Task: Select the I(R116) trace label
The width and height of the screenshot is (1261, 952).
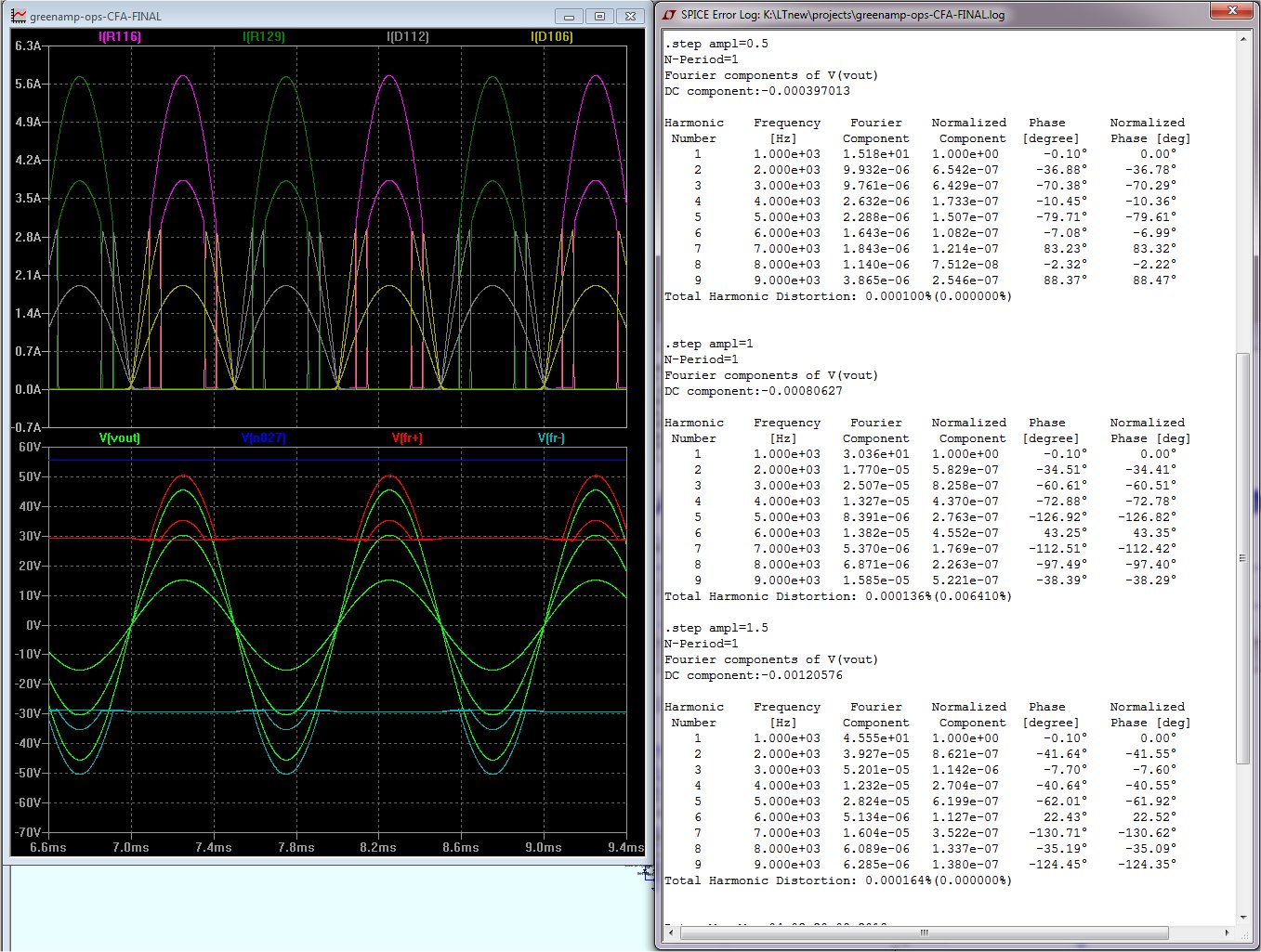Action: tap(120, 37)
